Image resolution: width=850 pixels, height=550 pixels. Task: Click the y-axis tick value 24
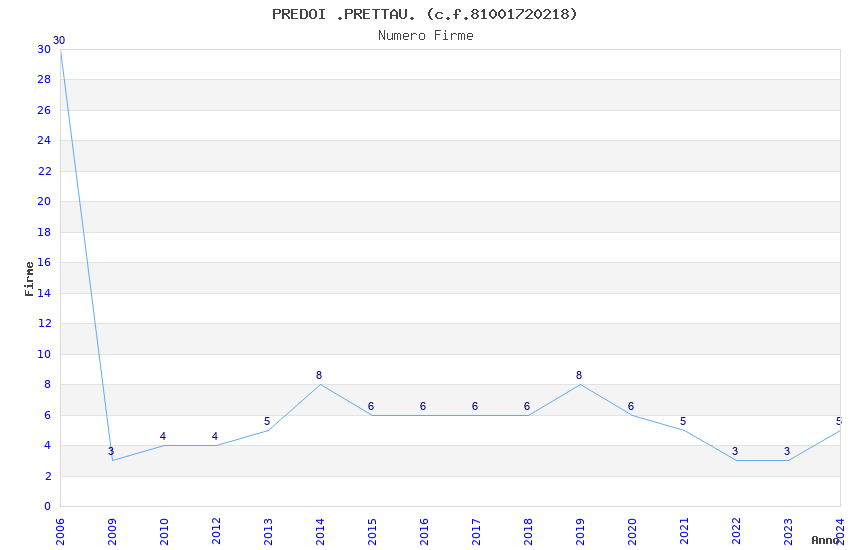44,140
